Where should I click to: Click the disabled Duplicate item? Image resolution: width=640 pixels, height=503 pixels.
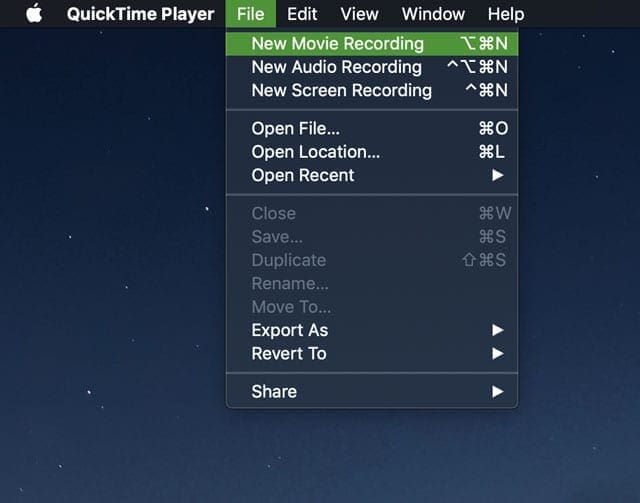pos(372,260)
